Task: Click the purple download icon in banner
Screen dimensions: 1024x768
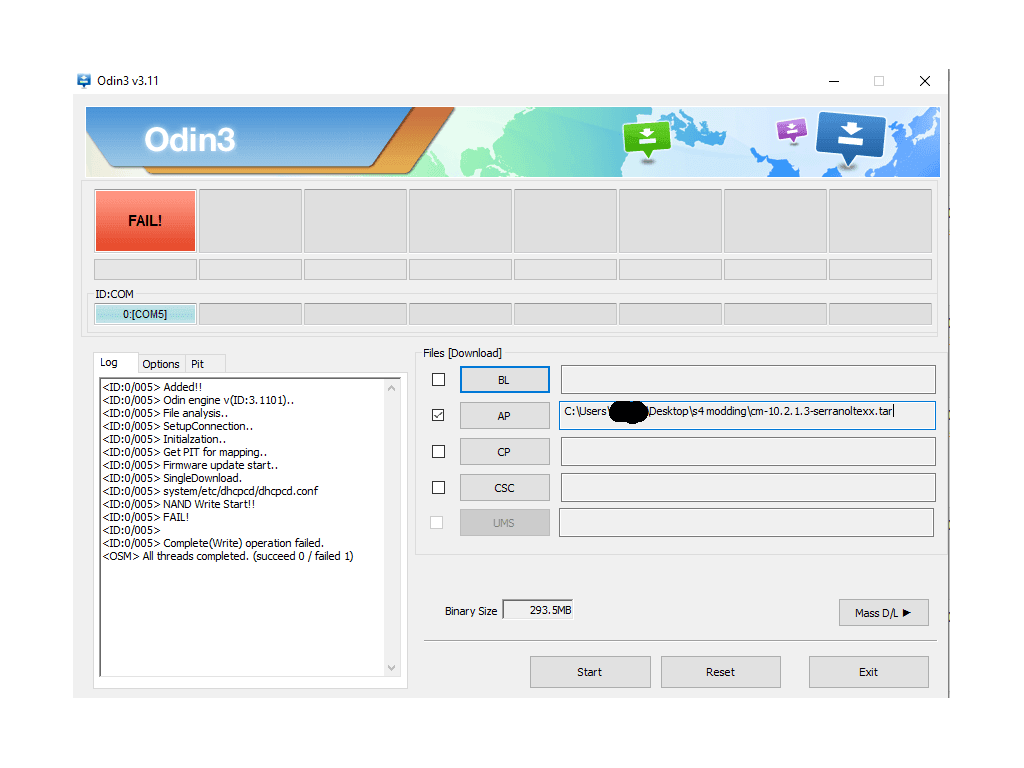Action: 792,130
